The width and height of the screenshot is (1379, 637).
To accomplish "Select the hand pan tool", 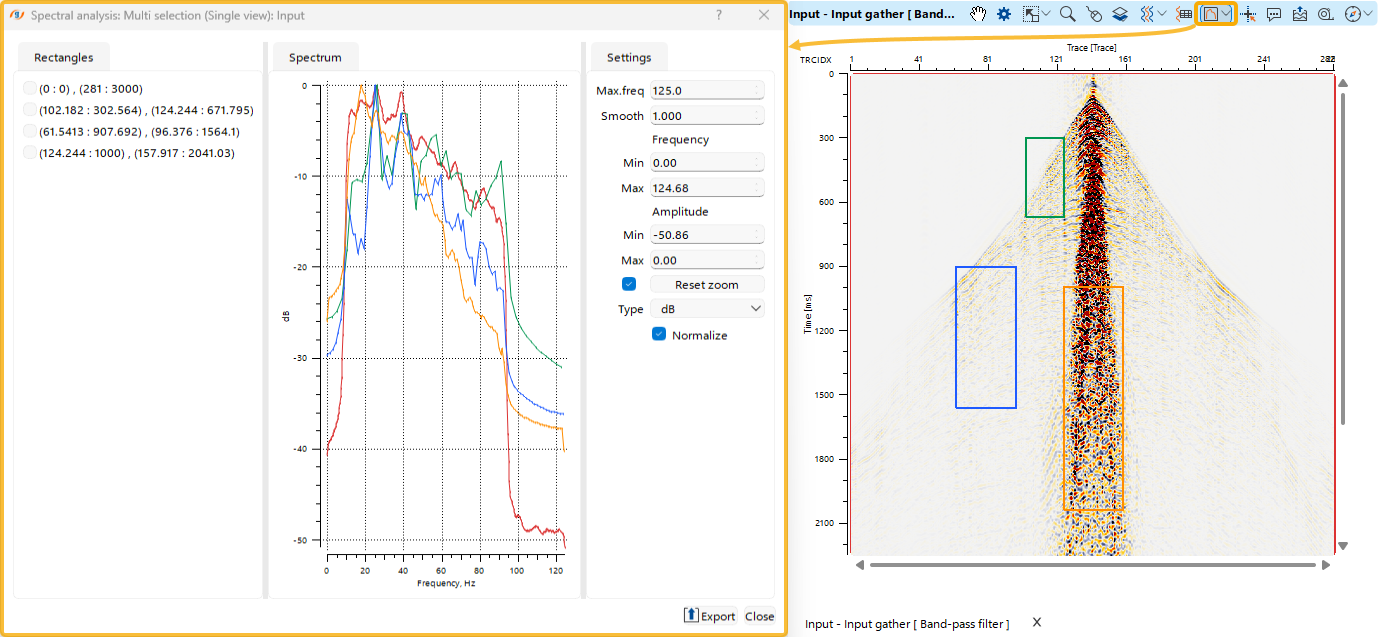I will click(x=978, y=14).
